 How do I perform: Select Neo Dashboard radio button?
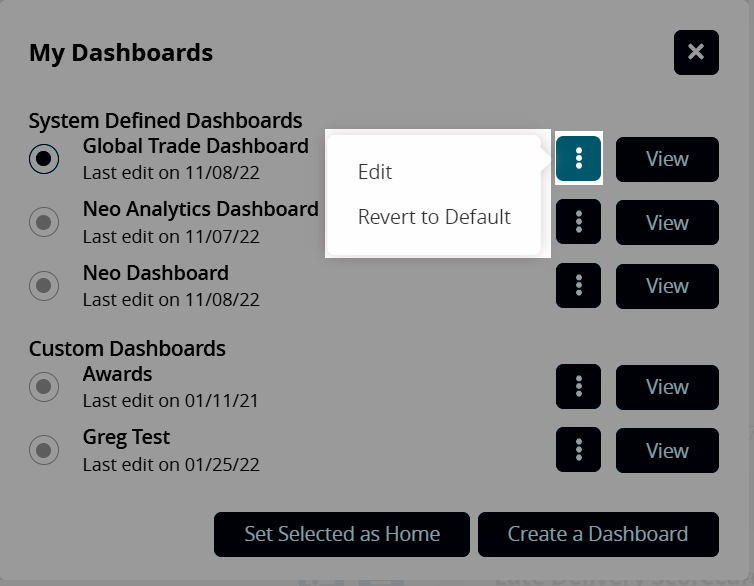[44, 286]
